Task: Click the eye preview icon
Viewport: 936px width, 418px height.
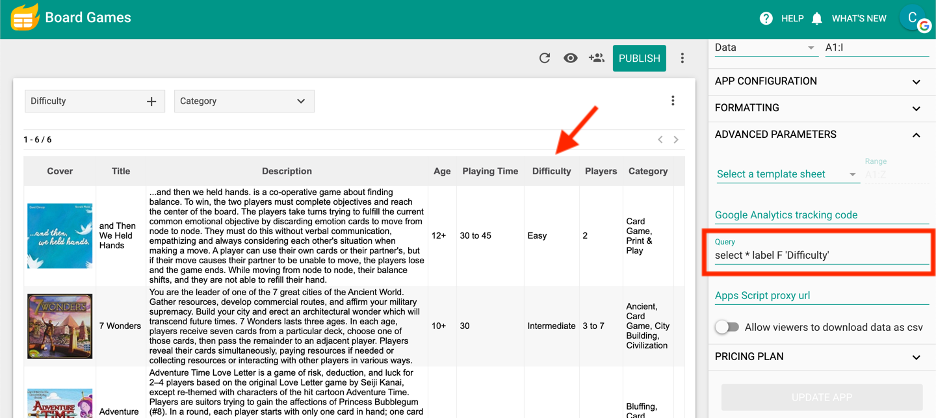Action: click(x=571, y=58)
